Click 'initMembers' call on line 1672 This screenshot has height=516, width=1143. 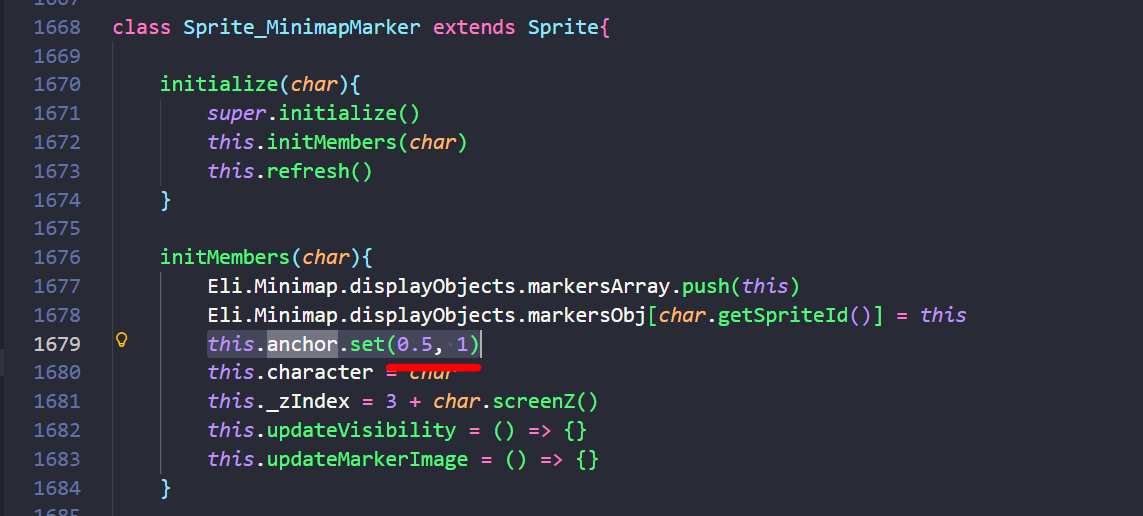332,142
